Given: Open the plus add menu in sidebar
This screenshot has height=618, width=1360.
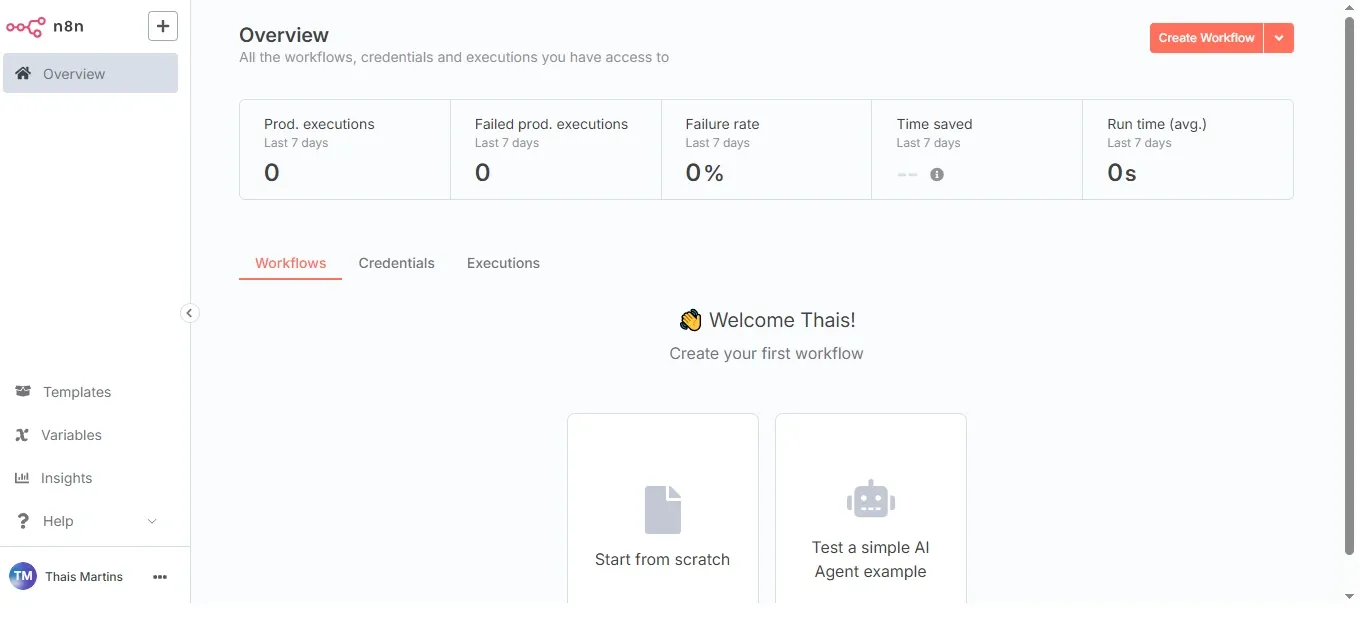Looking at the screenshot, I should (163, 26).
